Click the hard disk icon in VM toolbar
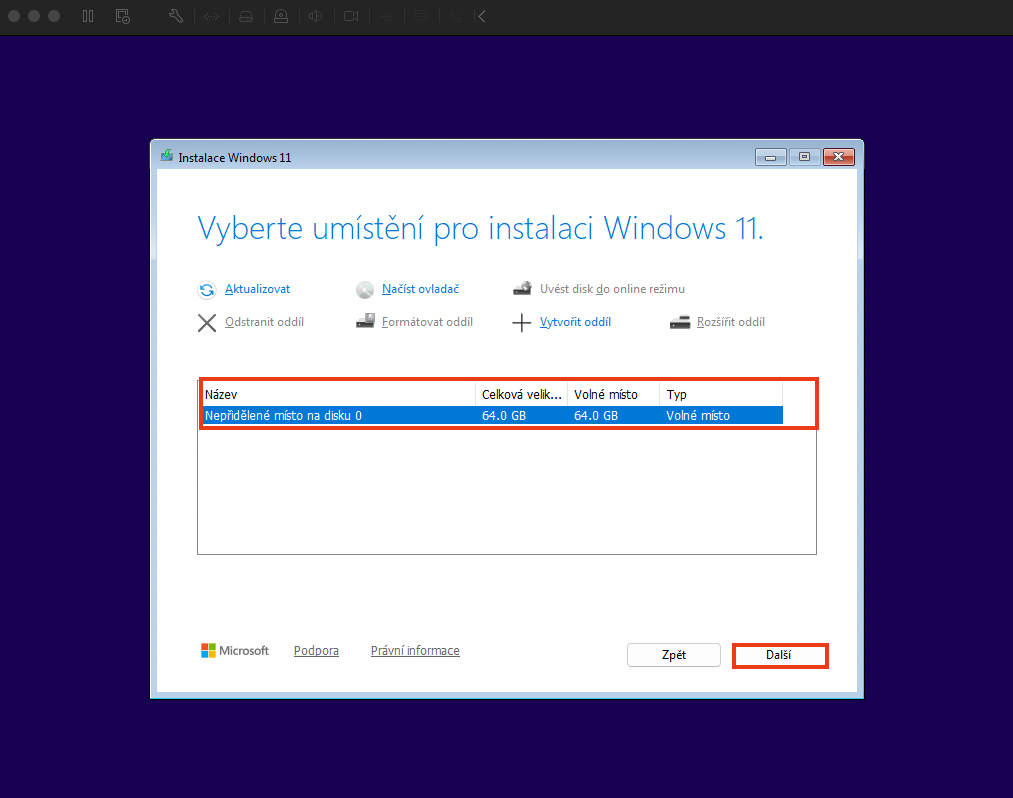The height and width of the screenshot is (798, 1013). pyautogui.click(x=246, y=16)
